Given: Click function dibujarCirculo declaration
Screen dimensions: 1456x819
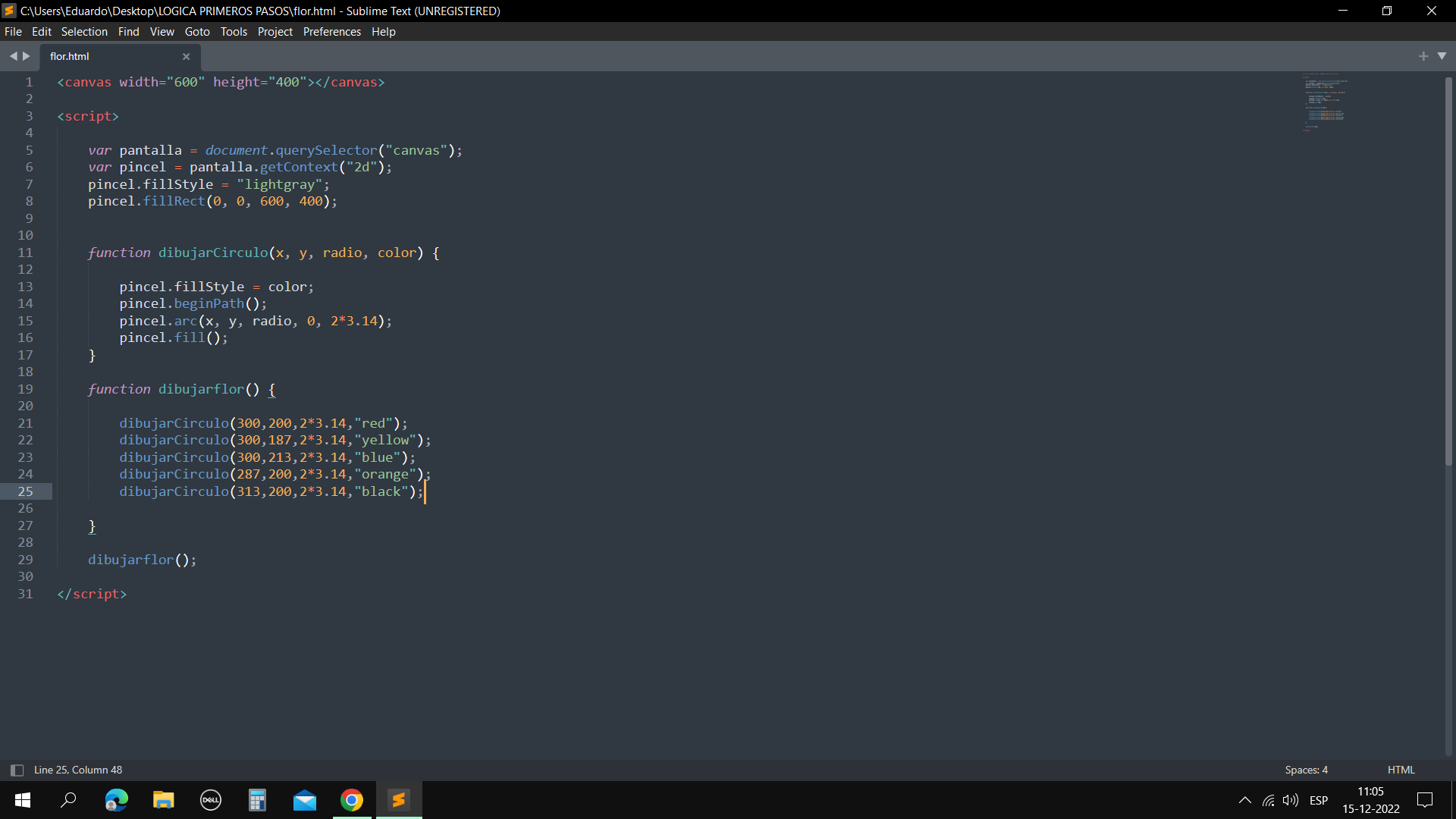Looking at the screenshot, I should [x=263, y=253].
